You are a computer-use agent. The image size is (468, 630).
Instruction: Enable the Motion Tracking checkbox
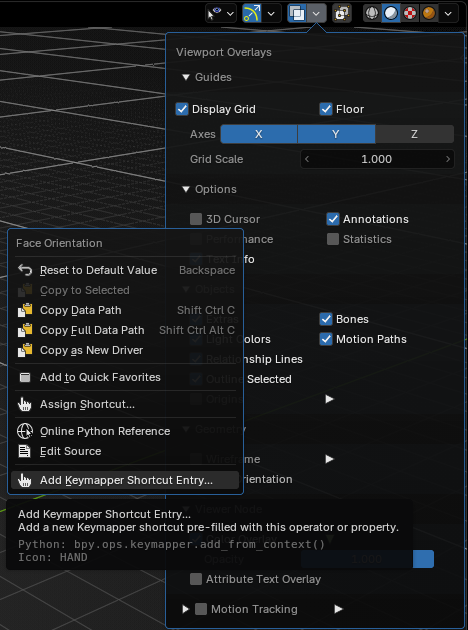201,609
